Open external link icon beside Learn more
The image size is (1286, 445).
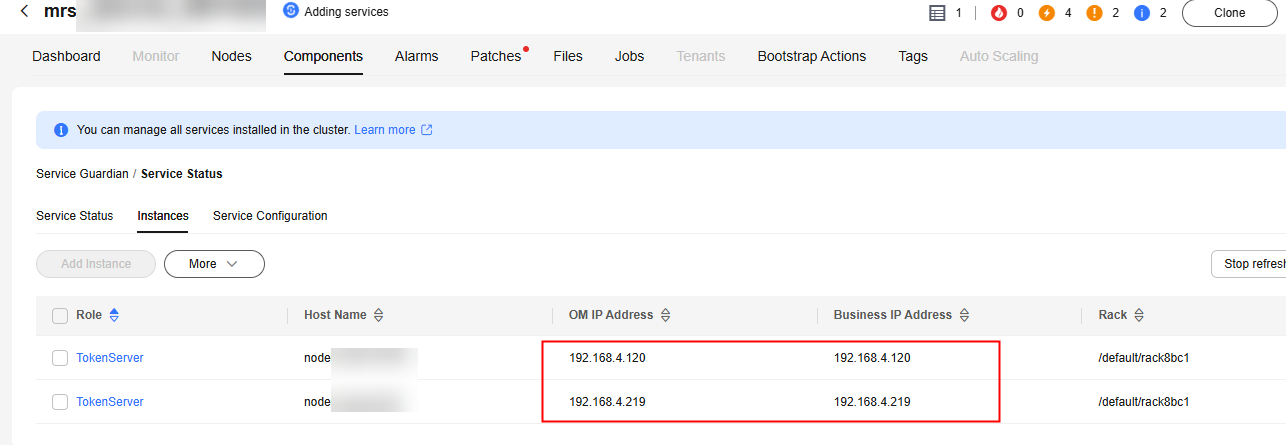(x=427, y=130)
